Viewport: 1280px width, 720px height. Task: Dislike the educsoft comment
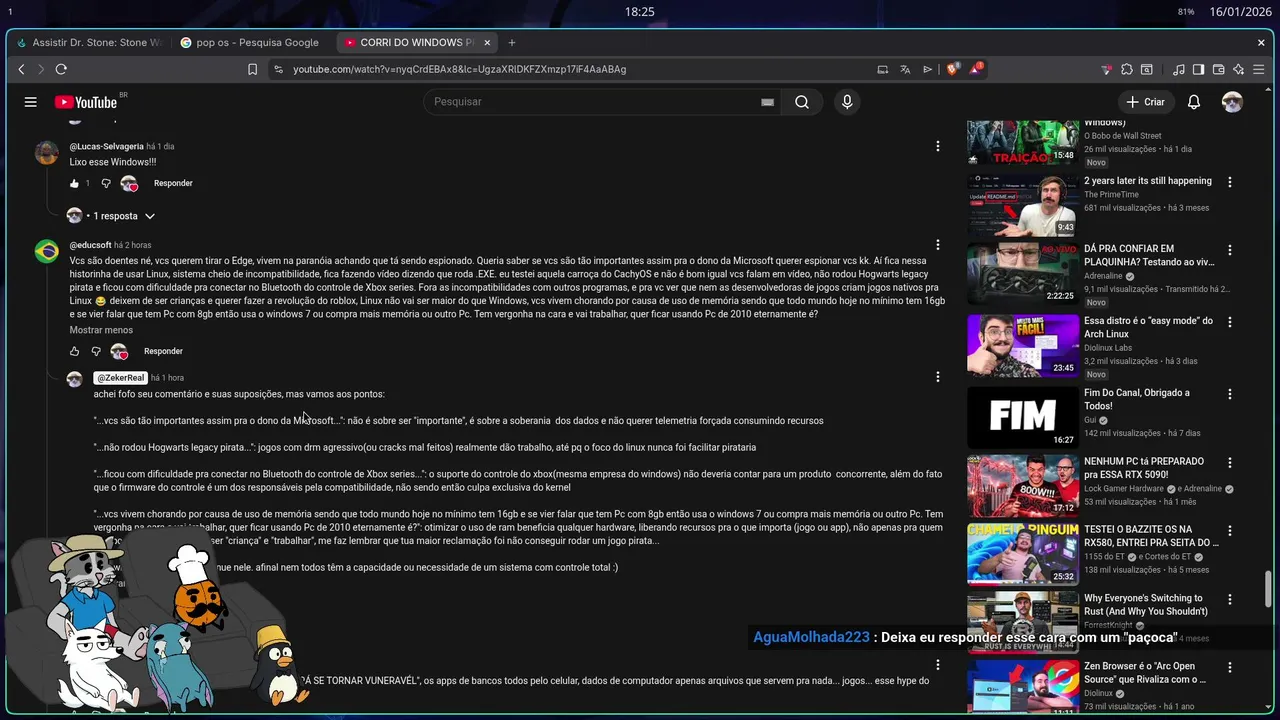click(96, 351)
